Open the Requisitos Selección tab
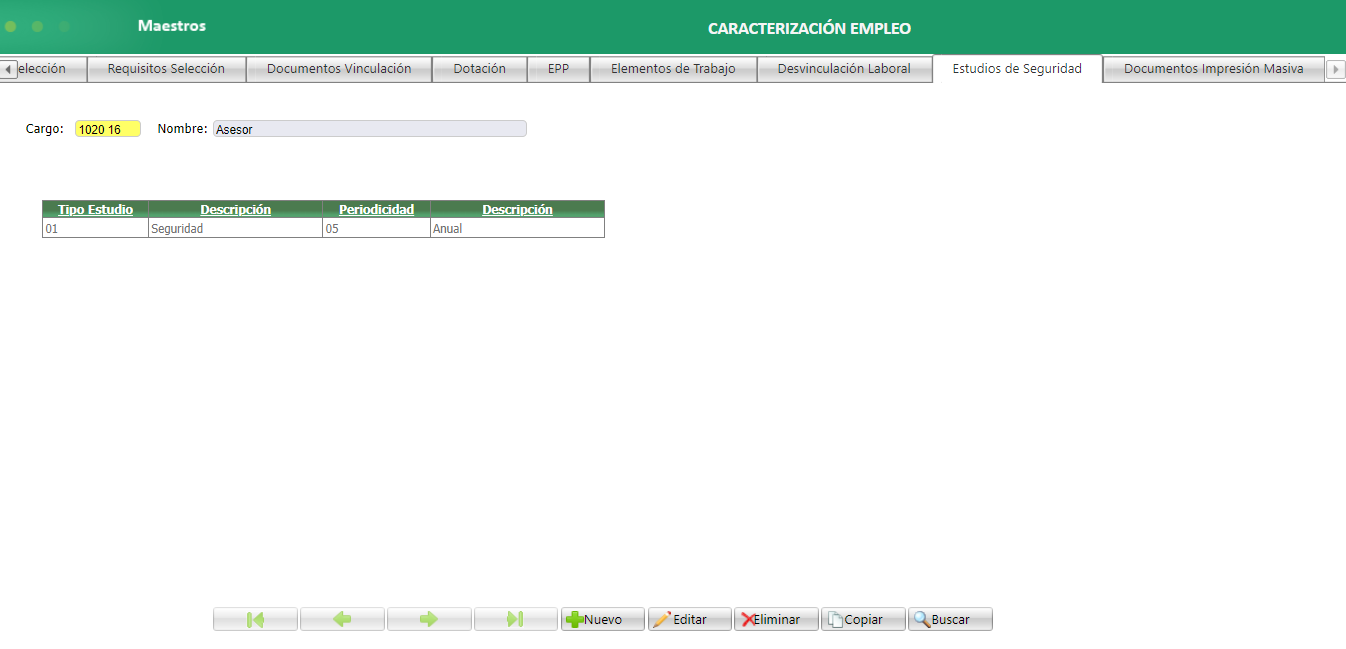The height and width of the screenshot is (649, 1346). [166, 69]
